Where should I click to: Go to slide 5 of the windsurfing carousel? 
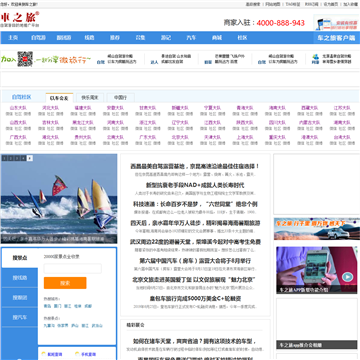pyautogui.click(x=30, y=158)
